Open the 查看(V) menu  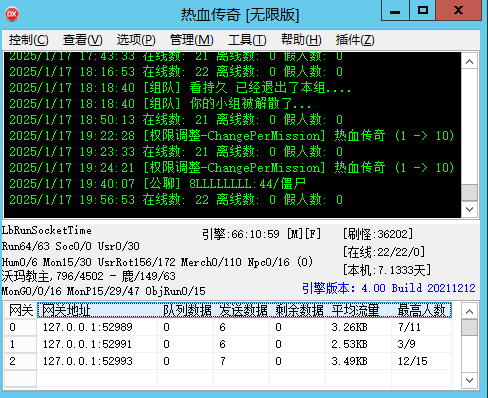(83, 40)
